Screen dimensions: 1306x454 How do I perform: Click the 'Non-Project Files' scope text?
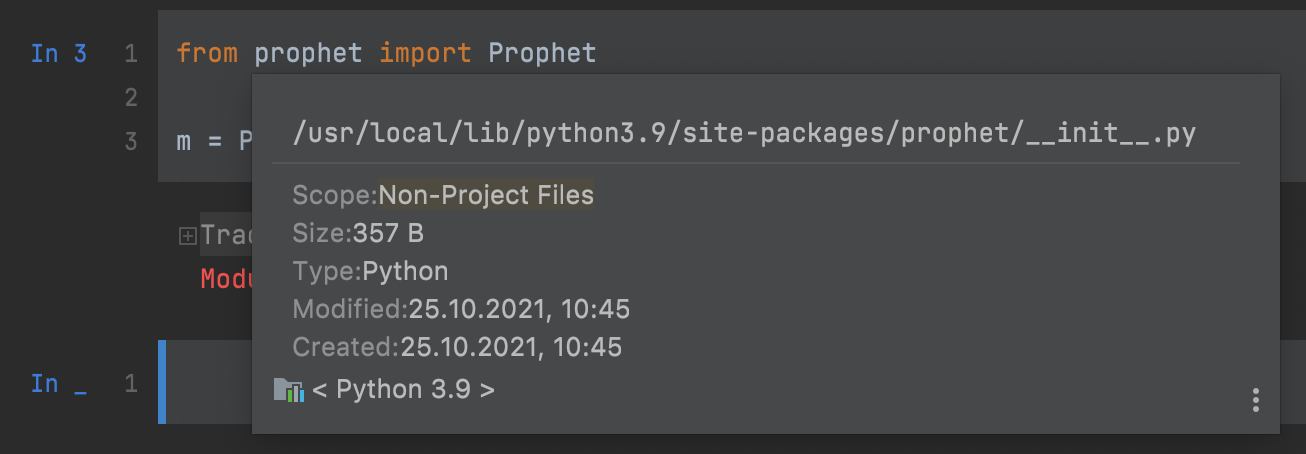coord(486,195)
